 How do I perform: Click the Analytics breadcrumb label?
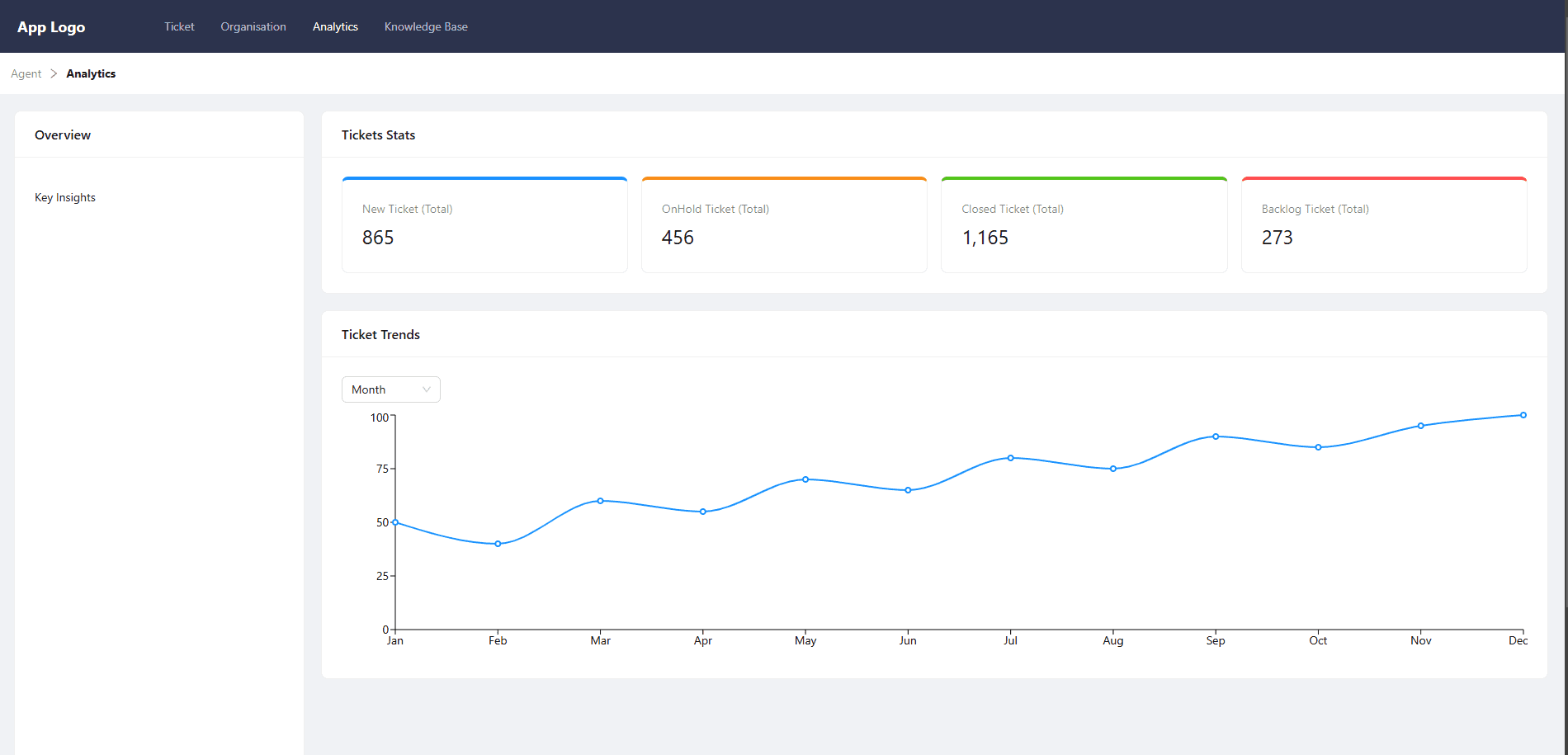click(91, 73)
